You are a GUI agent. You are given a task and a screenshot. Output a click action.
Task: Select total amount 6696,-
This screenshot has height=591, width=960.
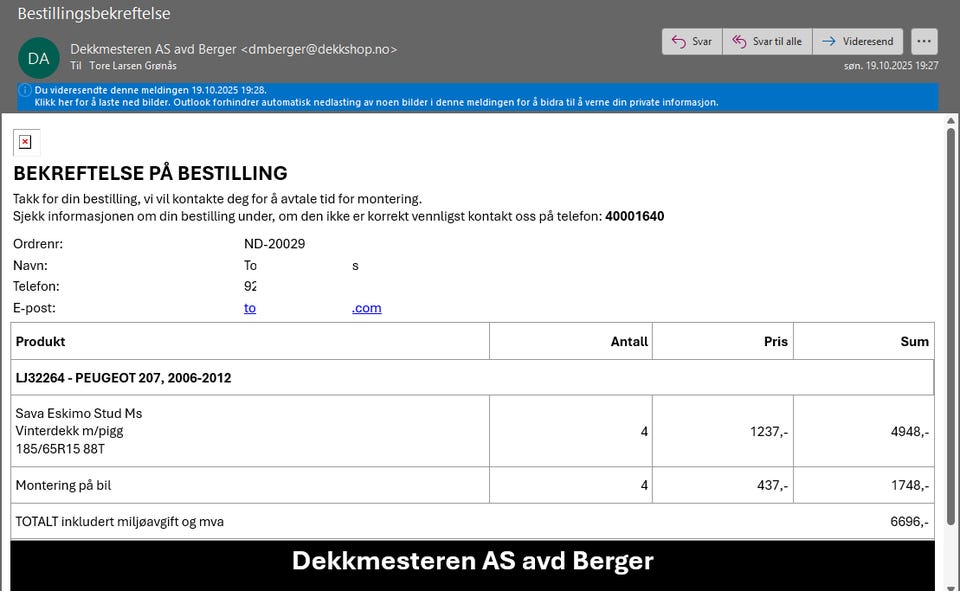pos(909,522)
